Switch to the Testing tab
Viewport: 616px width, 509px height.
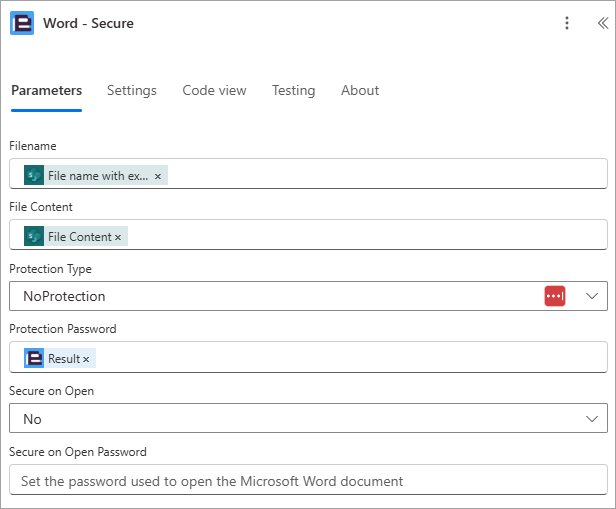[x=293, y=91]
